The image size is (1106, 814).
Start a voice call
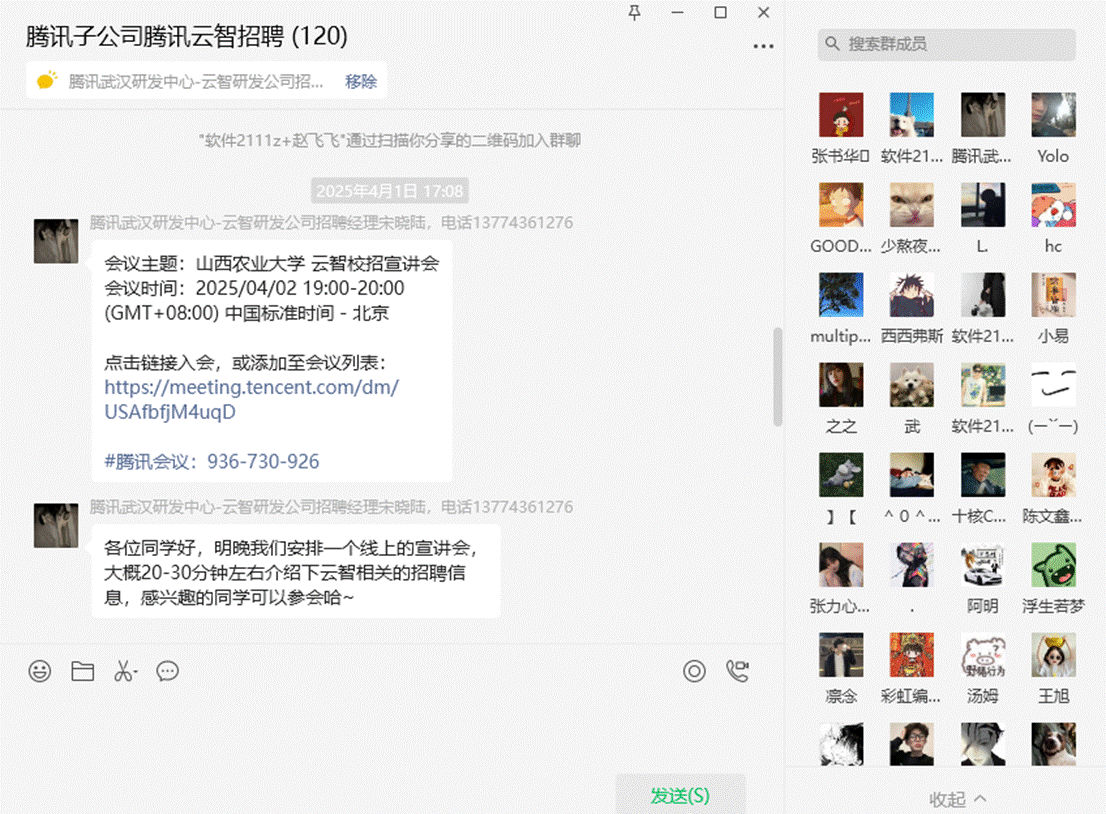tap(737, 671)
